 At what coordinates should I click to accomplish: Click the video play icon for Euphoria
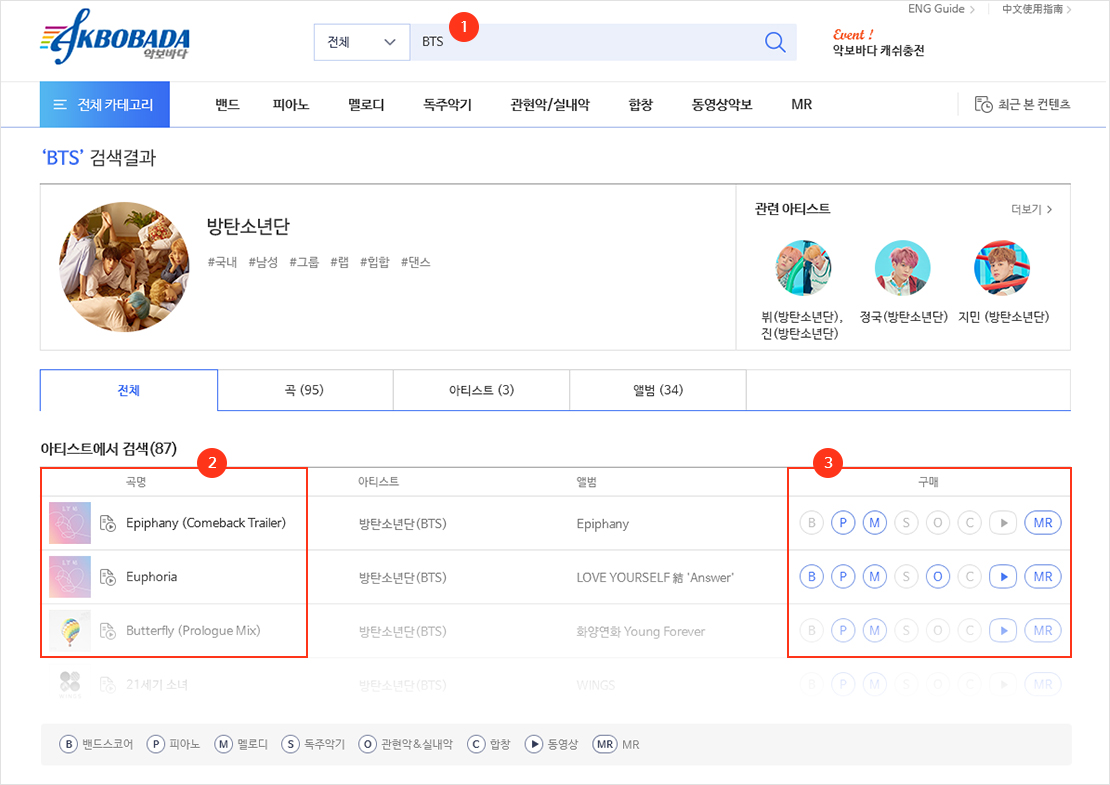click(1003, 577)
